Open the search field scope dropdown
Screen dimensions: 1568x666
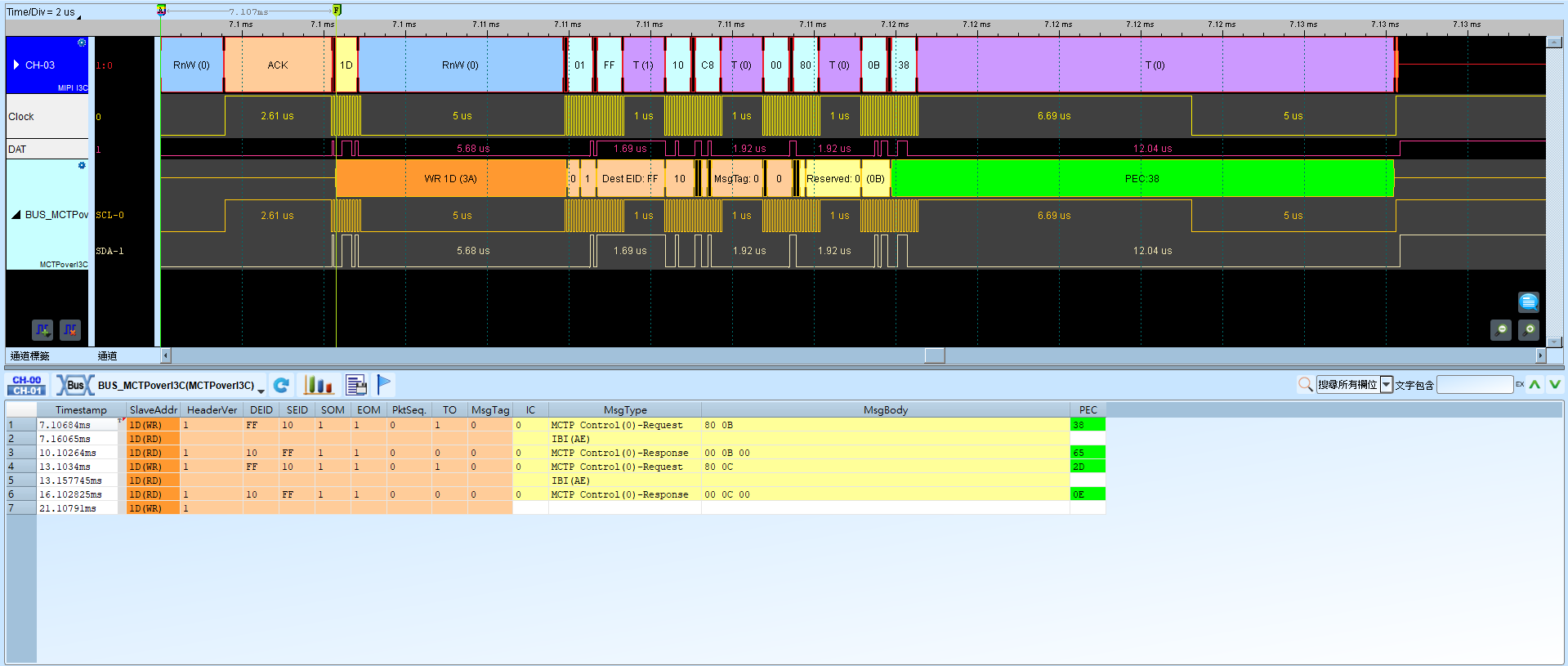click(1386, 385)
